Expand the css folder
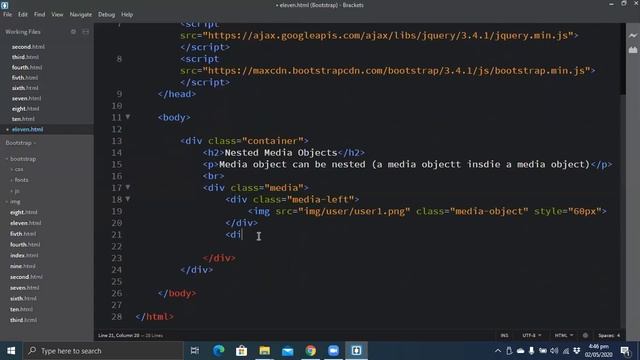The height and width of the screenshot is (360, 640). pos(12,169)
